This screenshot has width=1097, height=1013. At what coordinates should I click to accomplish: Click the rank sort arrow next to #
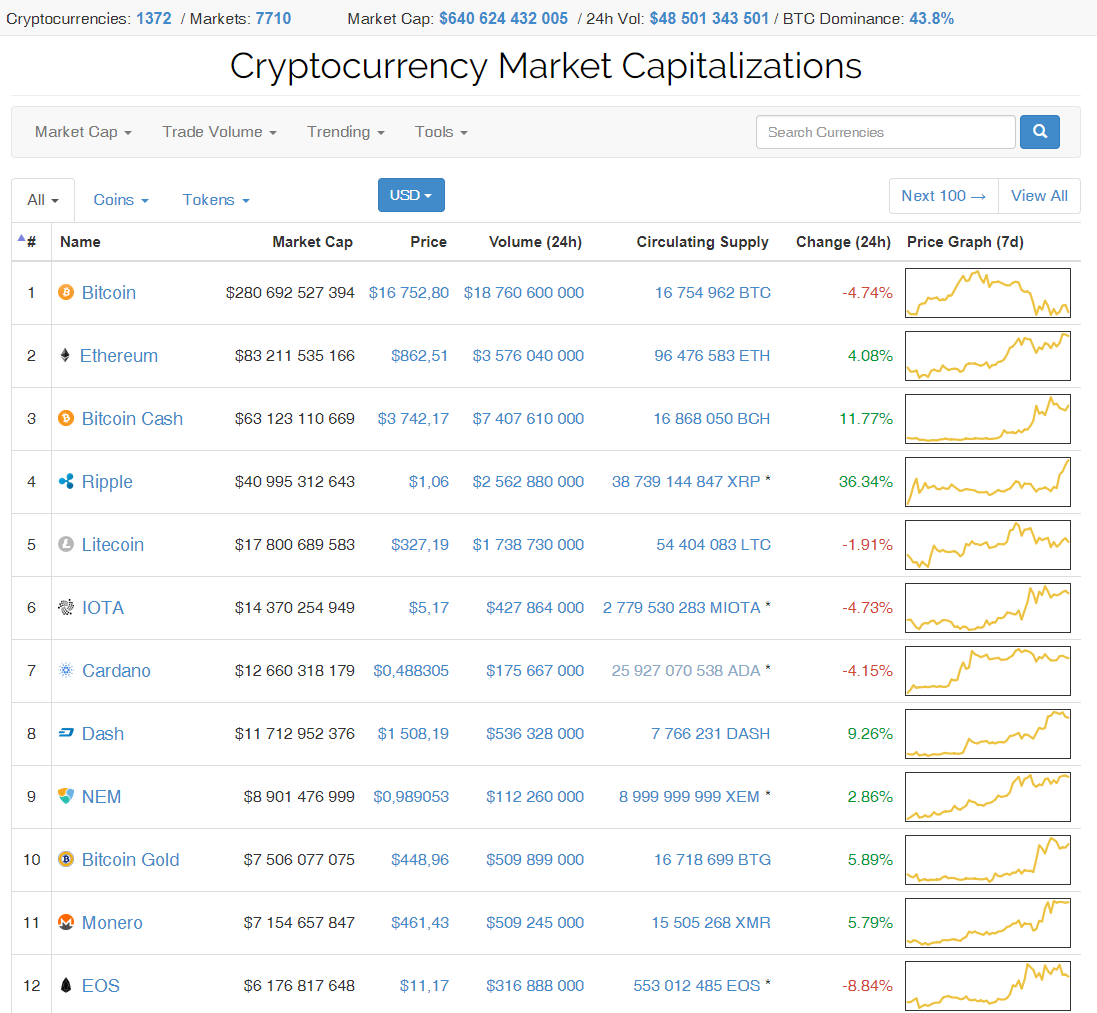pos(21,238)
